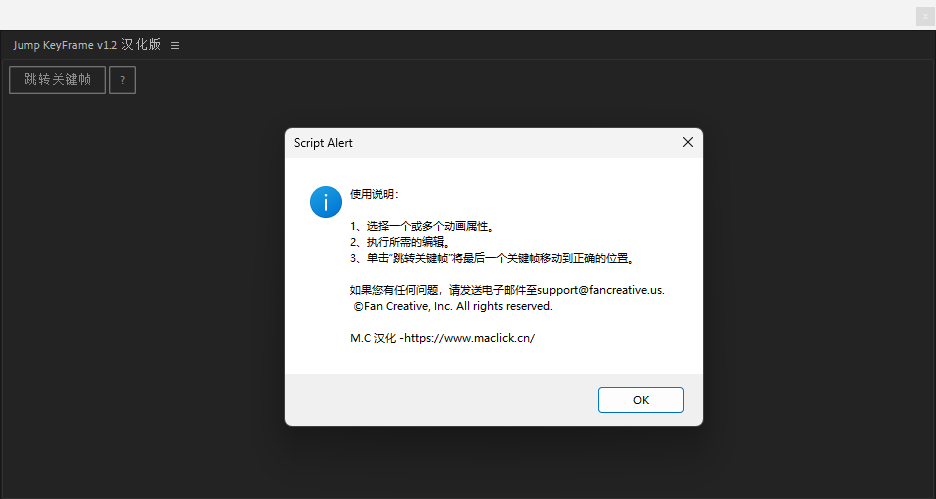Open the Jump KeyFrame panel menu icon
The height and width of the screenshot is (499, 936).
175,45
